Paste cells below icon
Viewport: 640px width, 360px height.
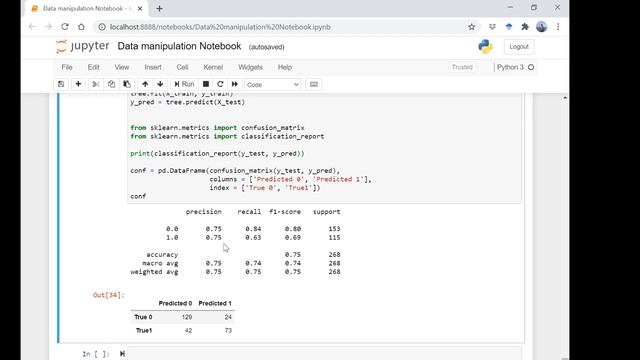point(127,84)
